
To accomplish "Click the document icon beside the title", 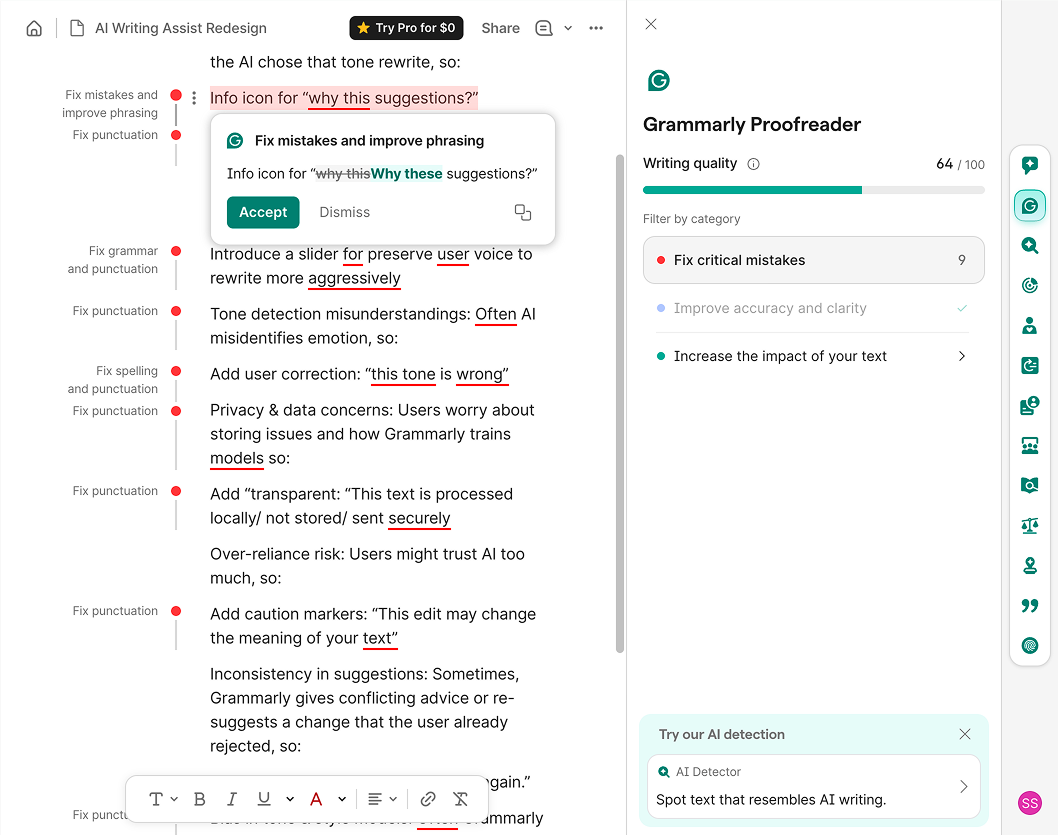I will (x=77, y=28).
